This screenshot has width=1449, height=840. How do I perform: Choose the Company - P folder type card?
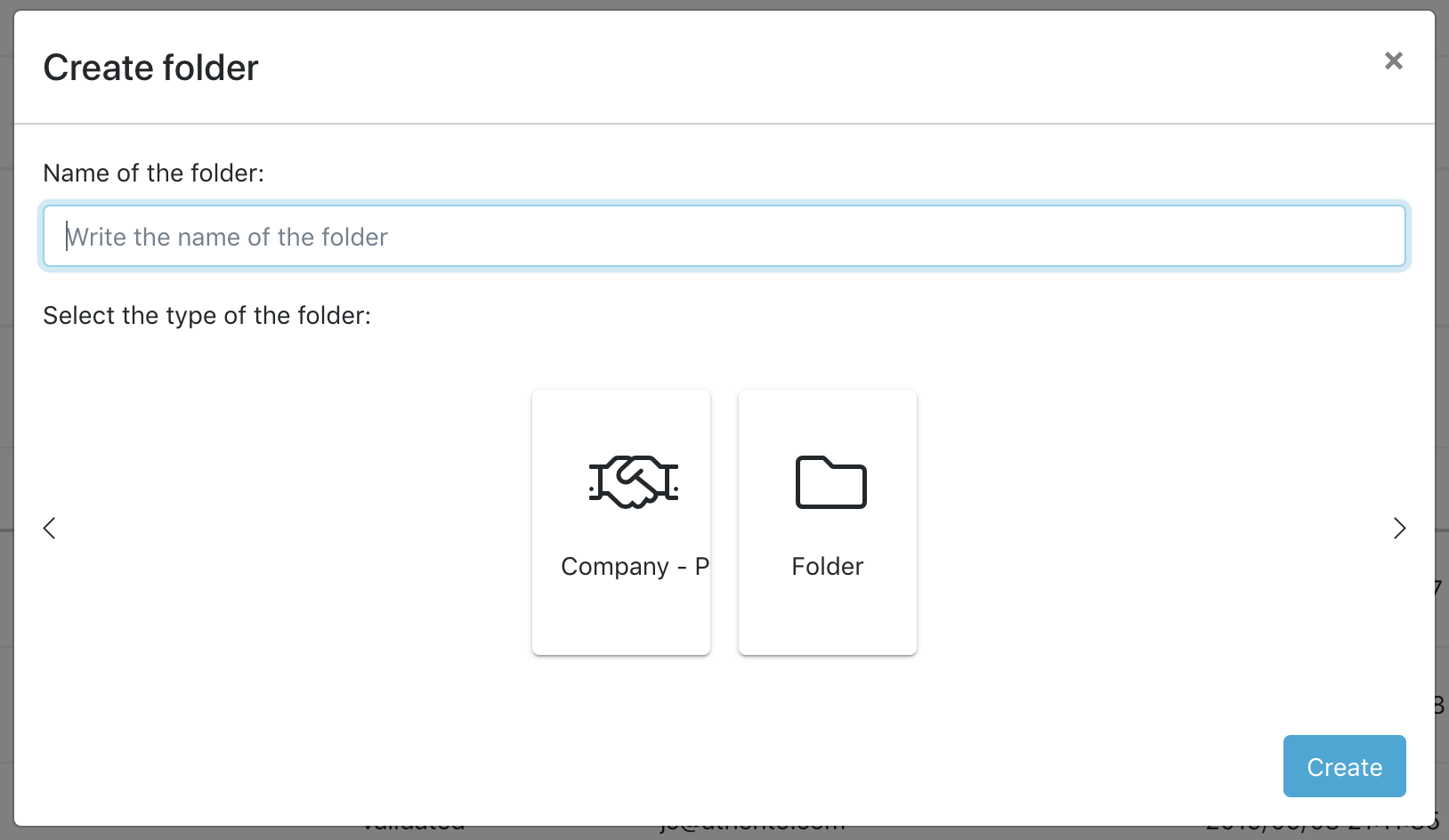[x=620, y=521]
